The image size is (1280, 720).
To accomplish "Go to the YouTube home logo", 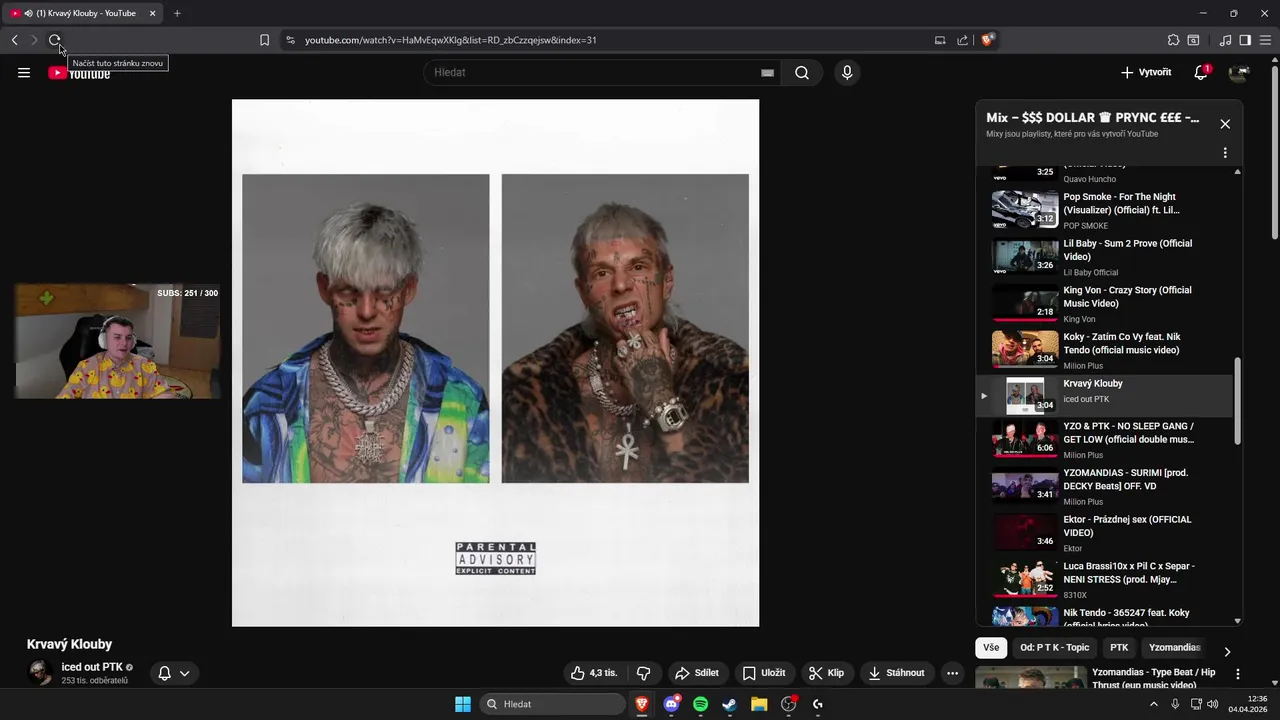I will click(x=80, y=72).
